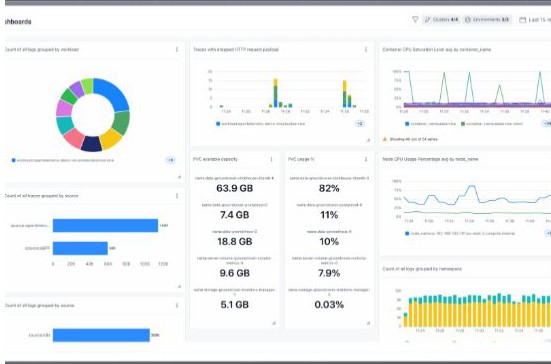Click the Count of all logs grouped by namespace title
Viewport: 551px width, 364px height.
pyautogui.click(x=422, y=269)
